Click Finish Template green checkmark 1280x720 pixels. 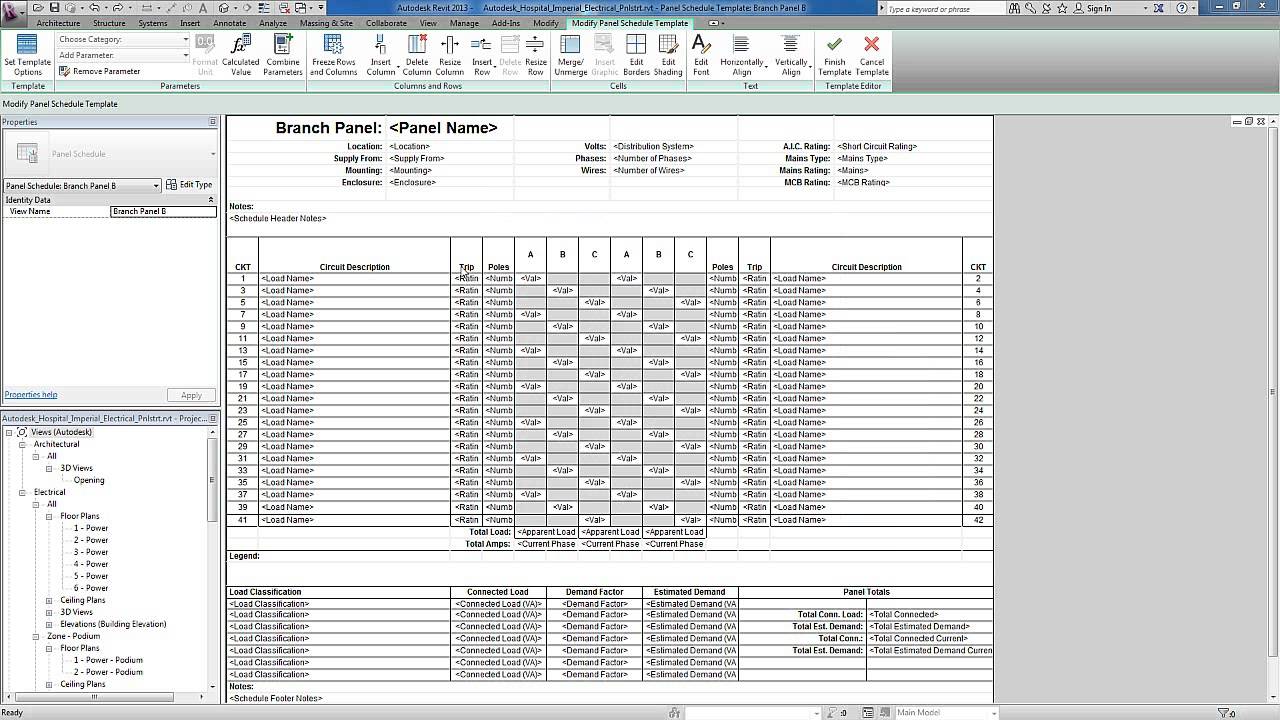click(x=834, y=55)
